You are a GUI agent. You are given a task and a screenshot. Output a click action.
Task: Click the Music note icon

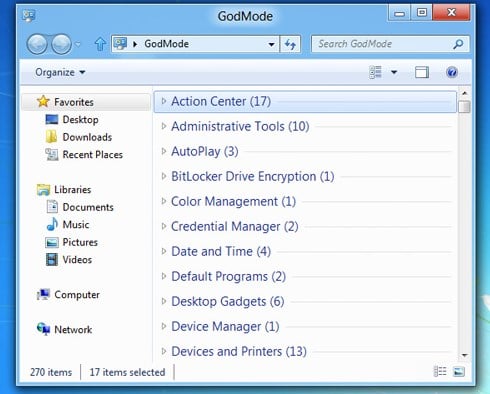pyautogui.click(x=52, y=224)
